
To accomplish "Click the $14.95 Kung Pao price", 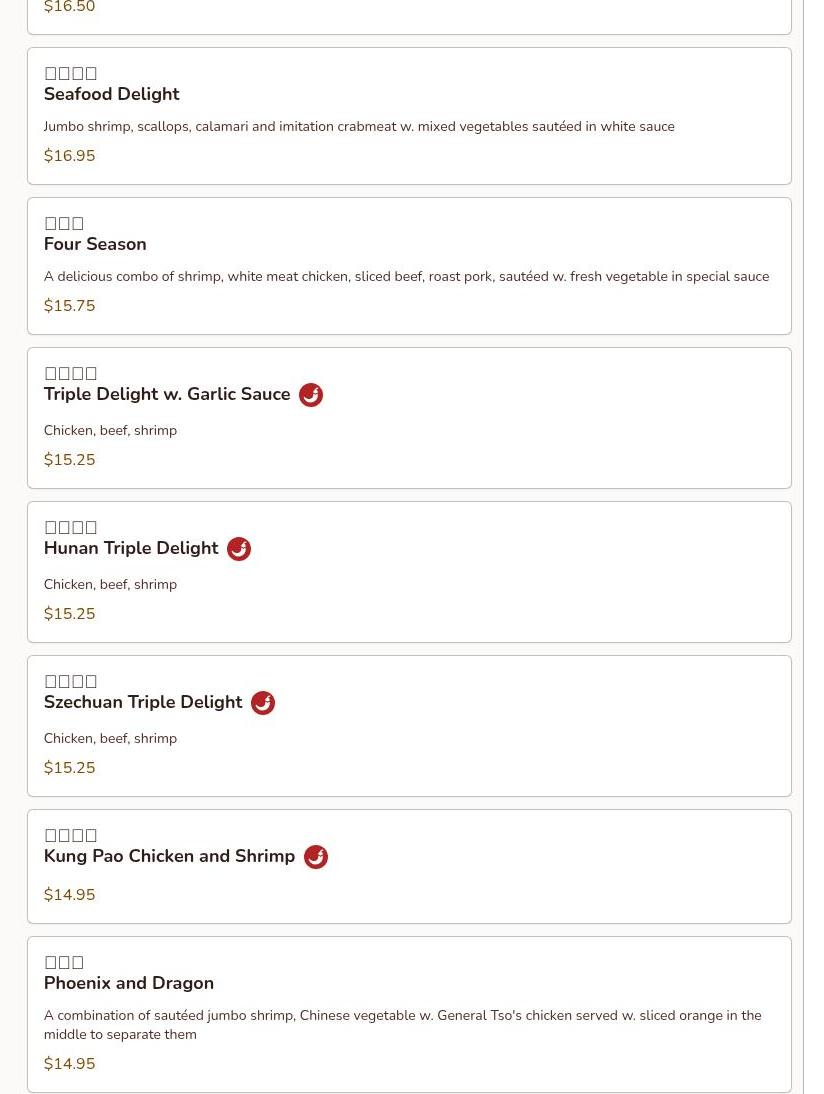I will tap(69, 894).
